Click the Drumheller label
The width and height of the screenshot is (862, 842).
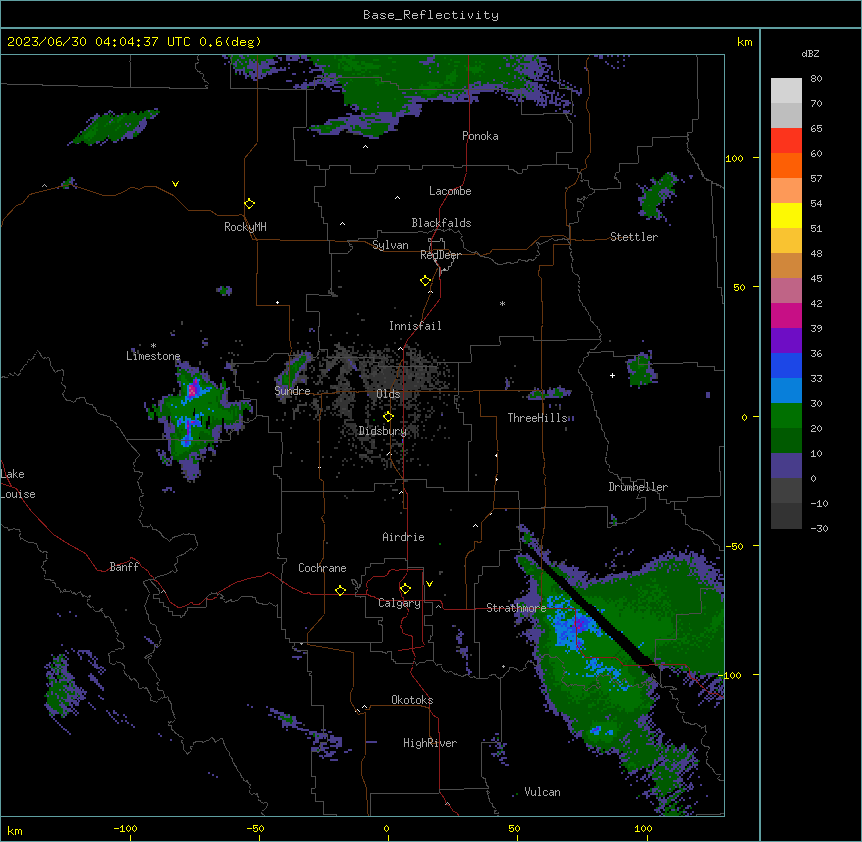click(638, 487)
